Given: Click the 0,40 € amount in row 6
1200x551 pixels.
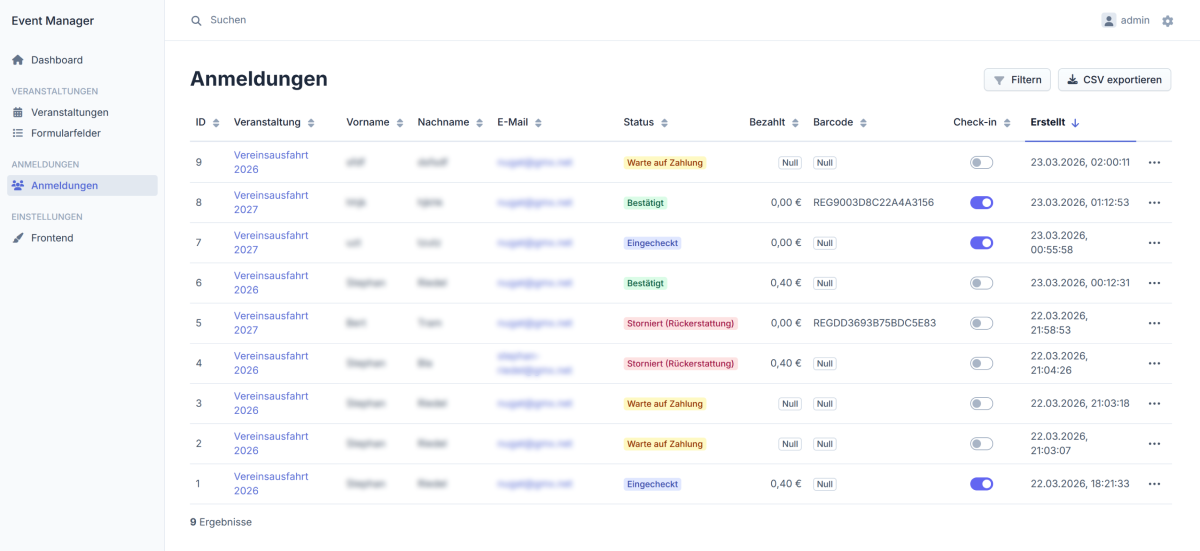Looking at the screenshot, I should coord(785,283).
